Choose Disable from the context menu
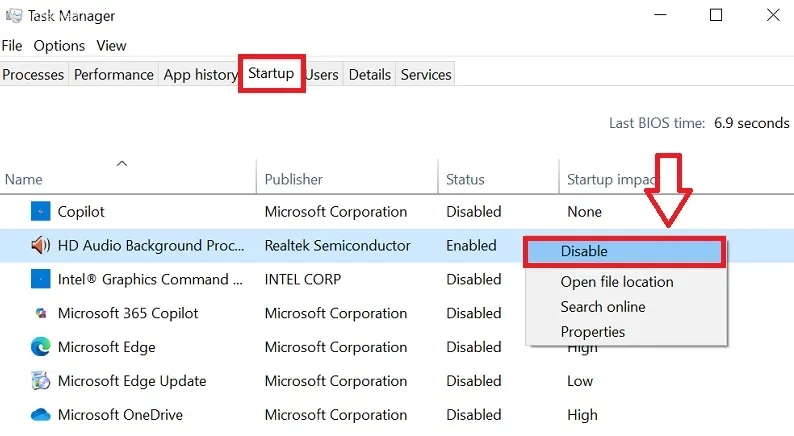794x436 pixels. [584, 252]
